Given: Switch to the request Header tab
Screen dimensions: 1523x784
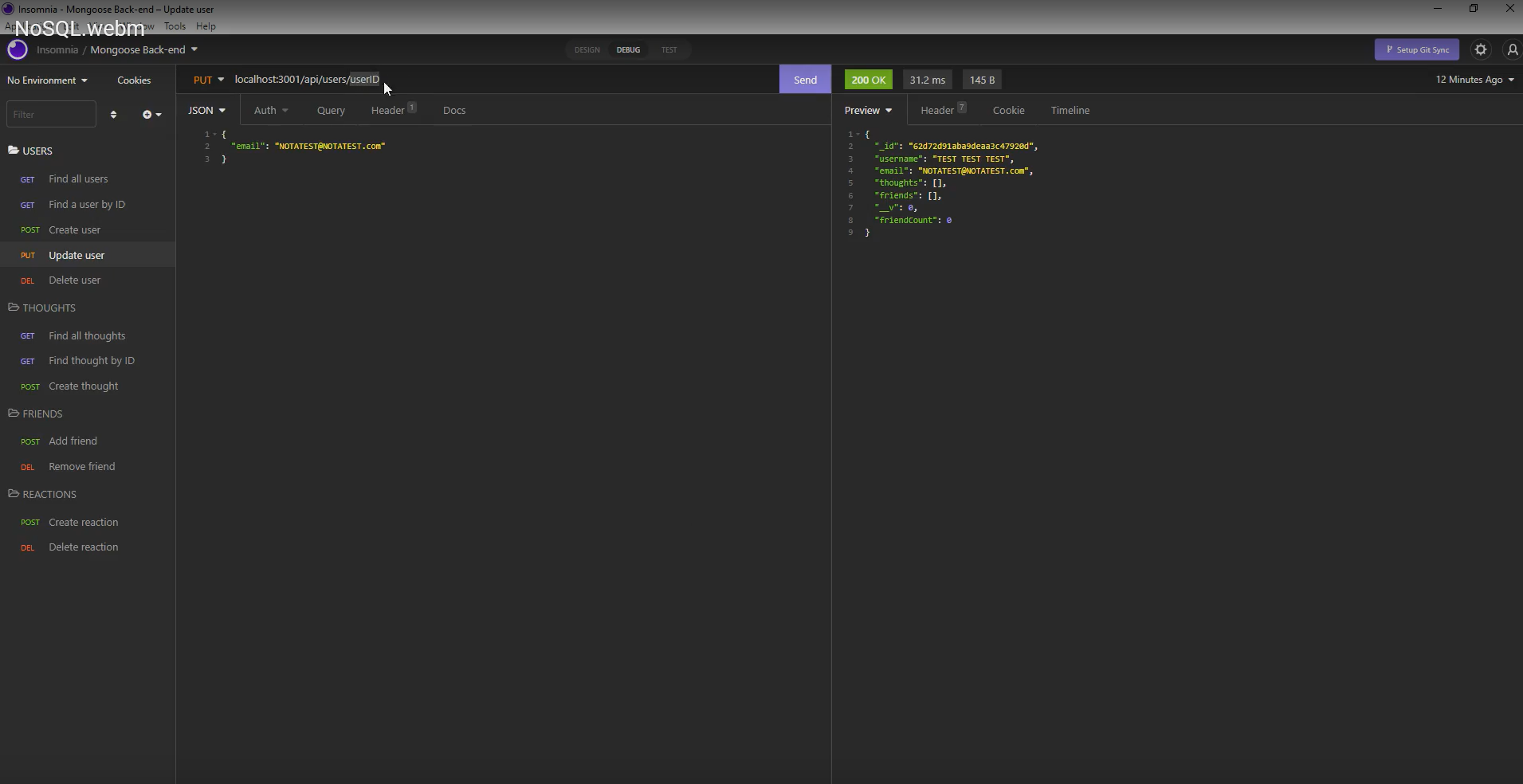Looking at the screenshot, I should [393, 110].
